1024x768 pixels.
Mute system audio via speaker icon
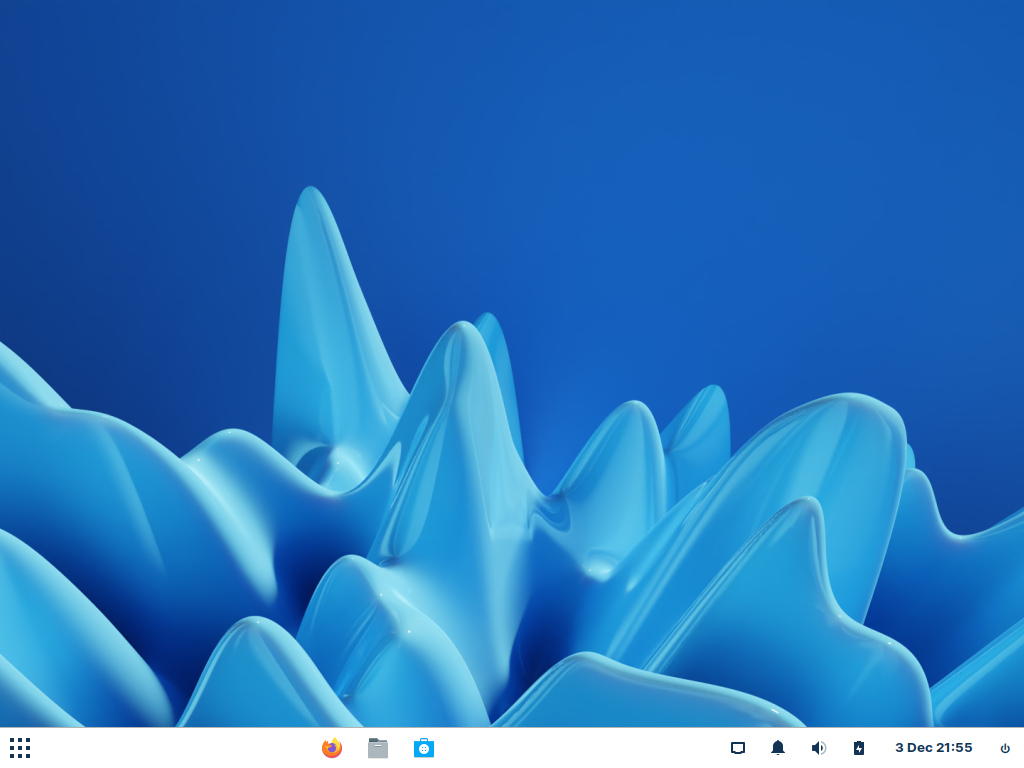[818, 747]
